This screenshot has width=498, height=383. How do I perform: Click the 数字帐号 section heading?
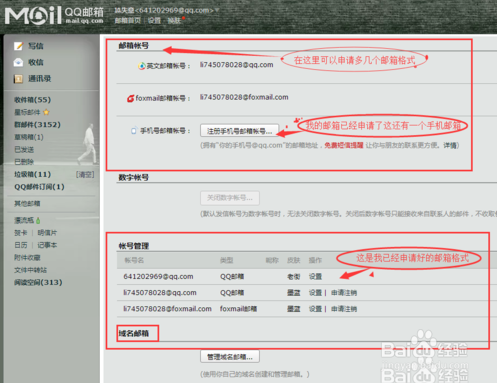click(134, 177)
